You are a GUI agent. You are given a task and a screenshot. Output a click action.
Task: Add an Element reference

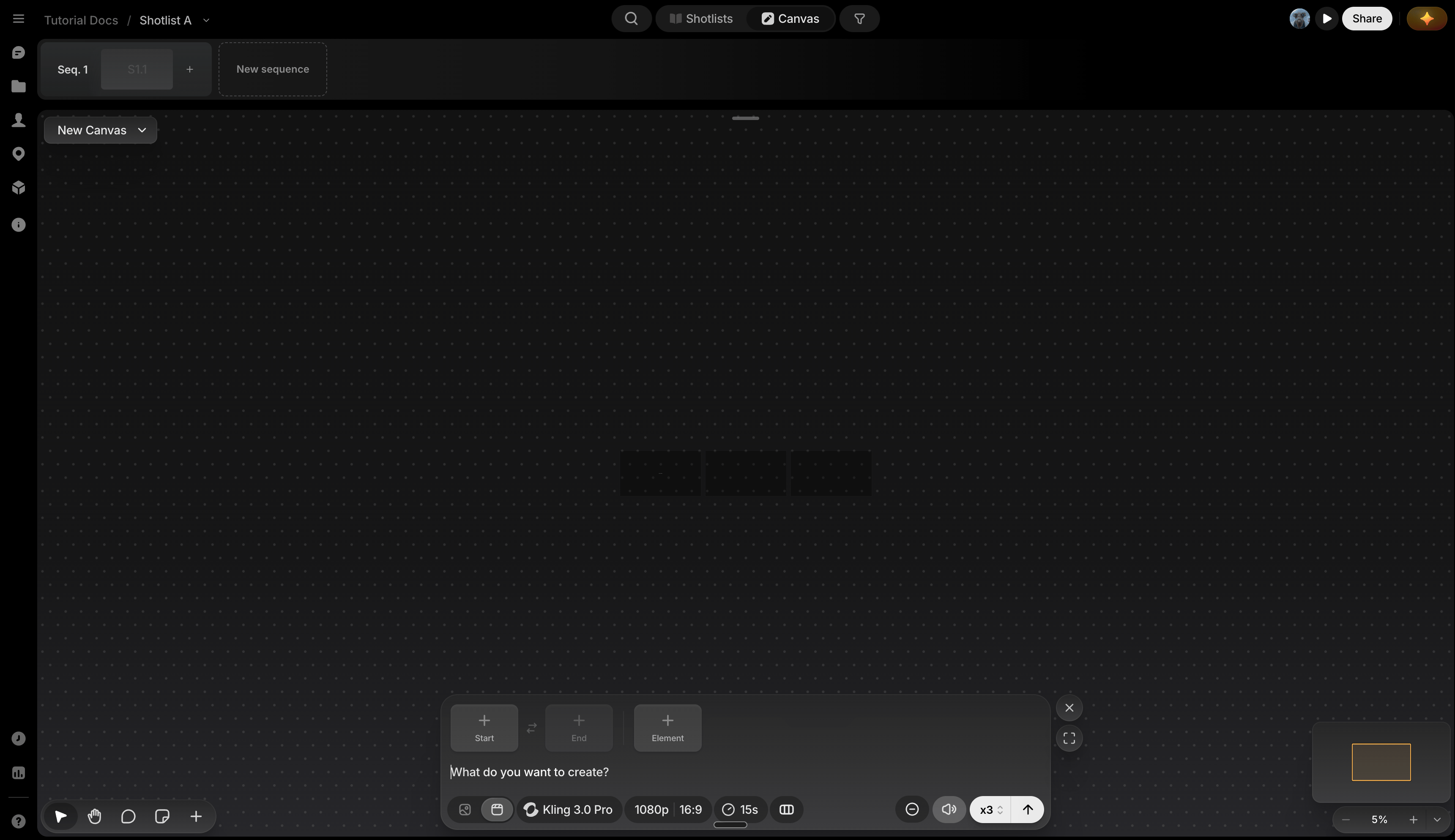coord(668,728)
